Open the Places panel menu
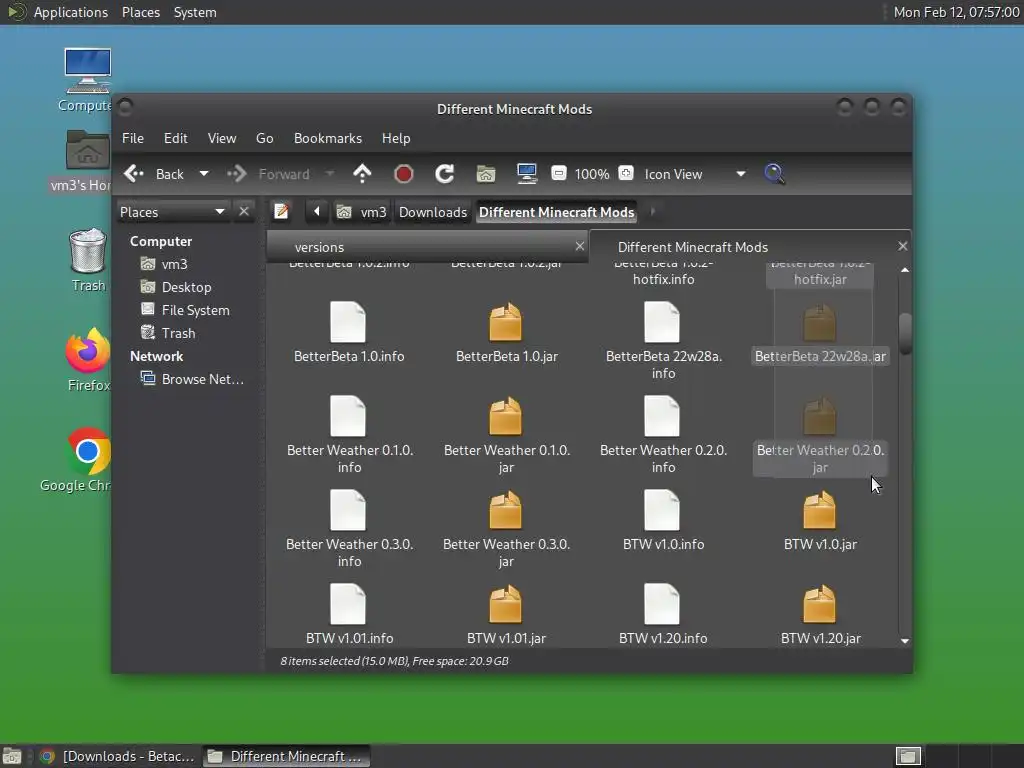 (140, 12)
